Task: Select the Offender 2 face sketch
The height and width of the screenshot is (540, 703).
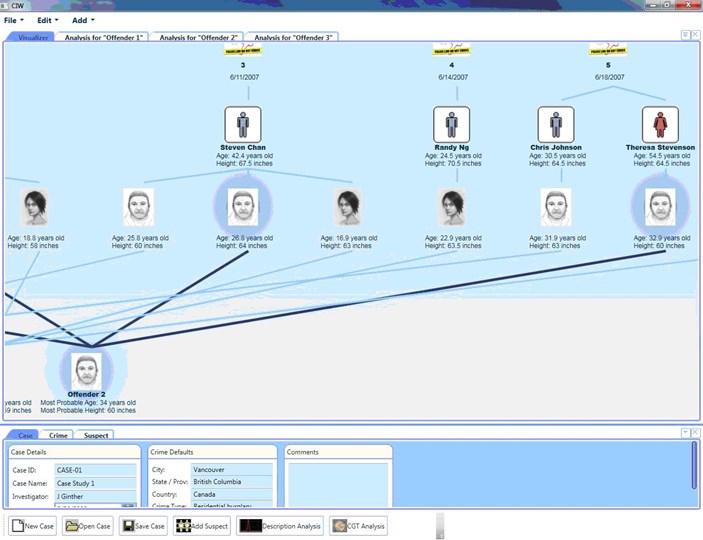Action: point(87,370)
